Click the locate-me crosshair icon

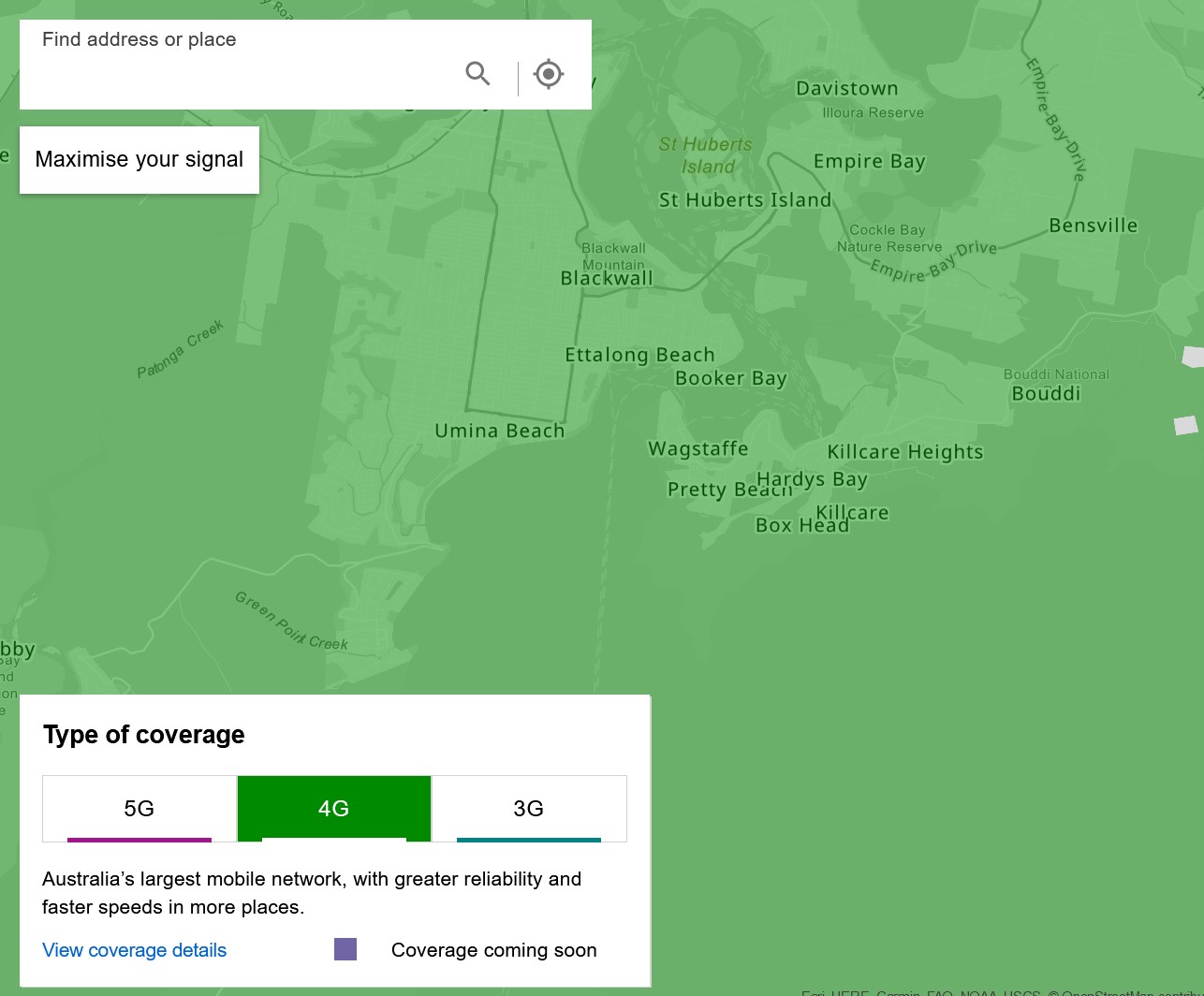coord(549,74)
